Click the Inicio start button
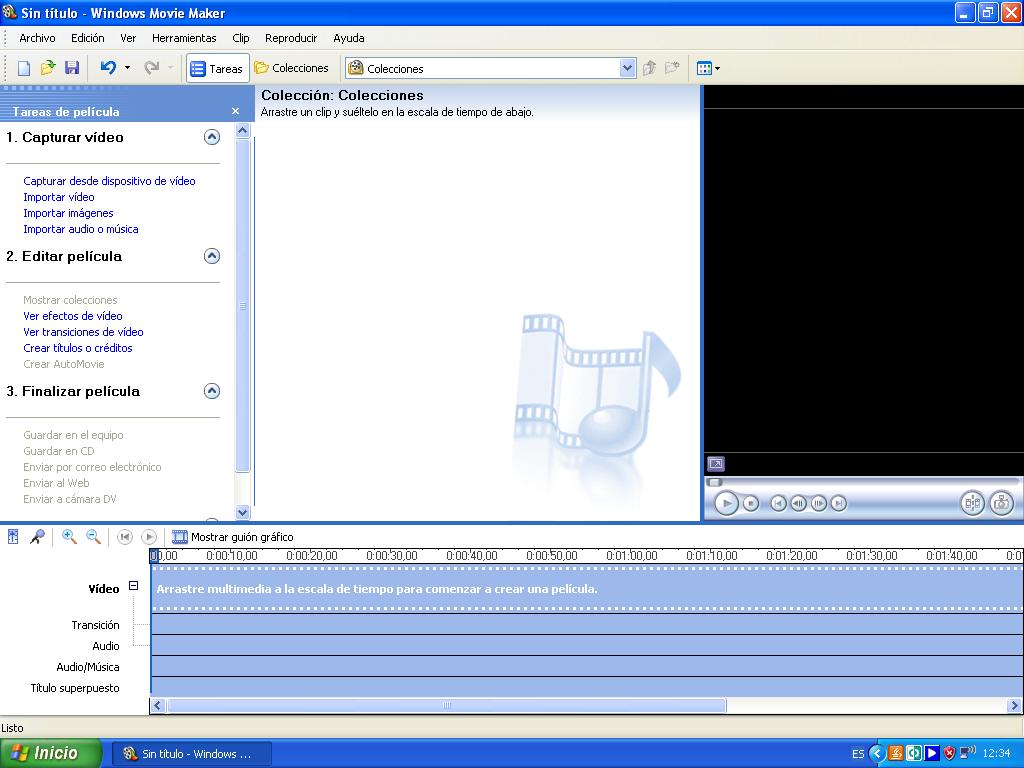Image resolution: width=1024 pixels, height=768 pixels. (x=51, y=753)
